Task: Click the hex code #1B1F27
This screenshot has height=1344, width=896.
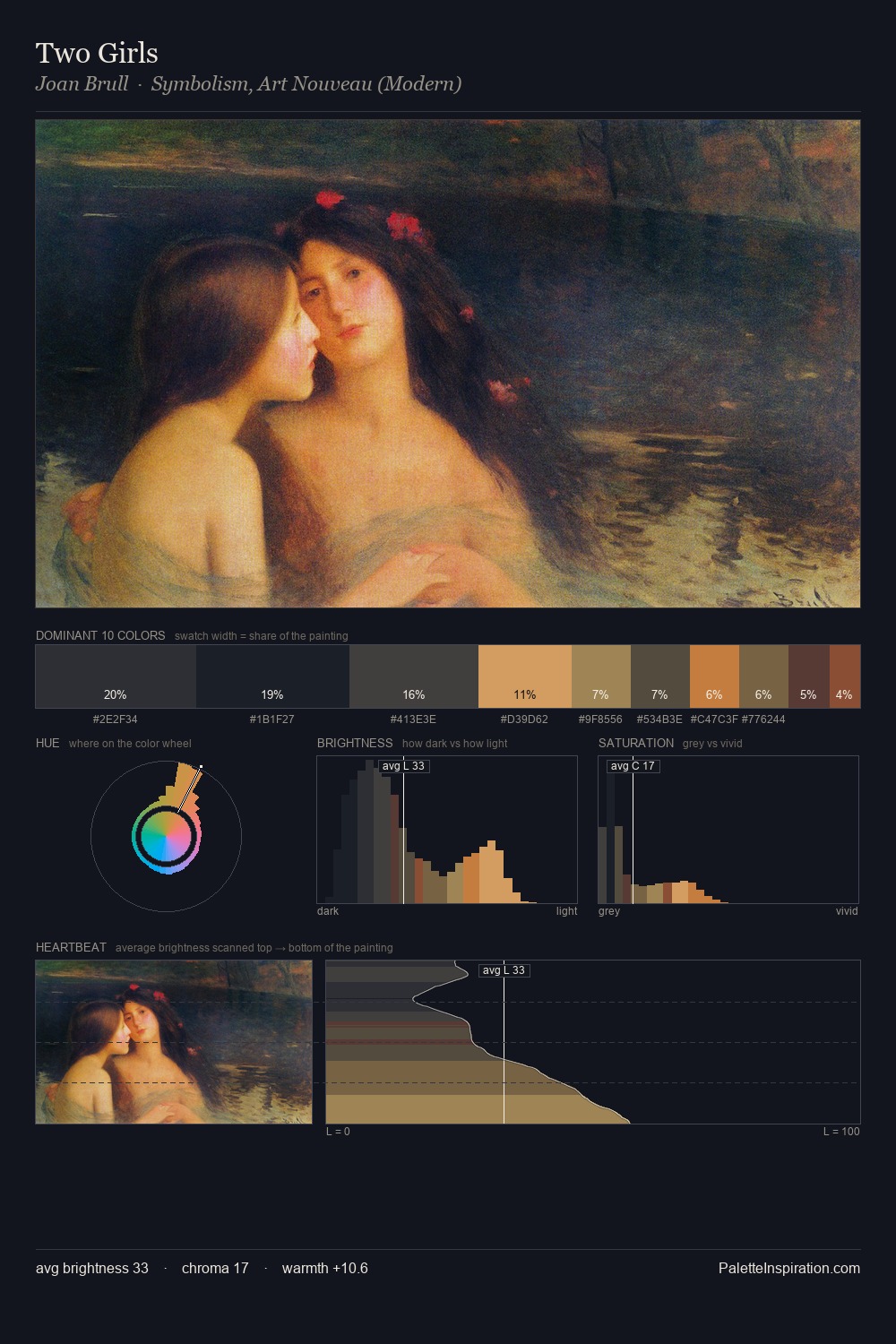Action: pos(272,719)
